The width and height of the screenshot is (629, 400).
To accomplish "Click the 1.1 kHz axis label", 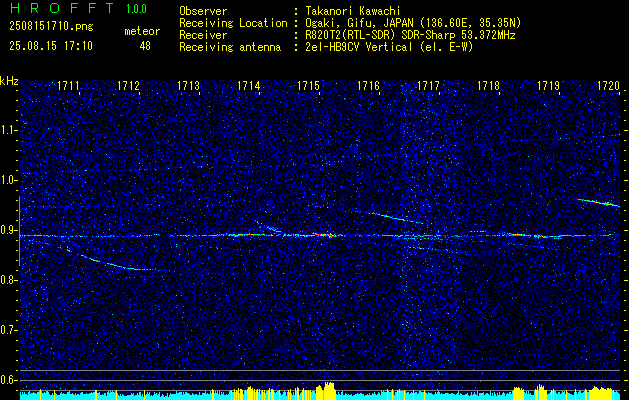I will pyautogui.click(x=8, y=130).
